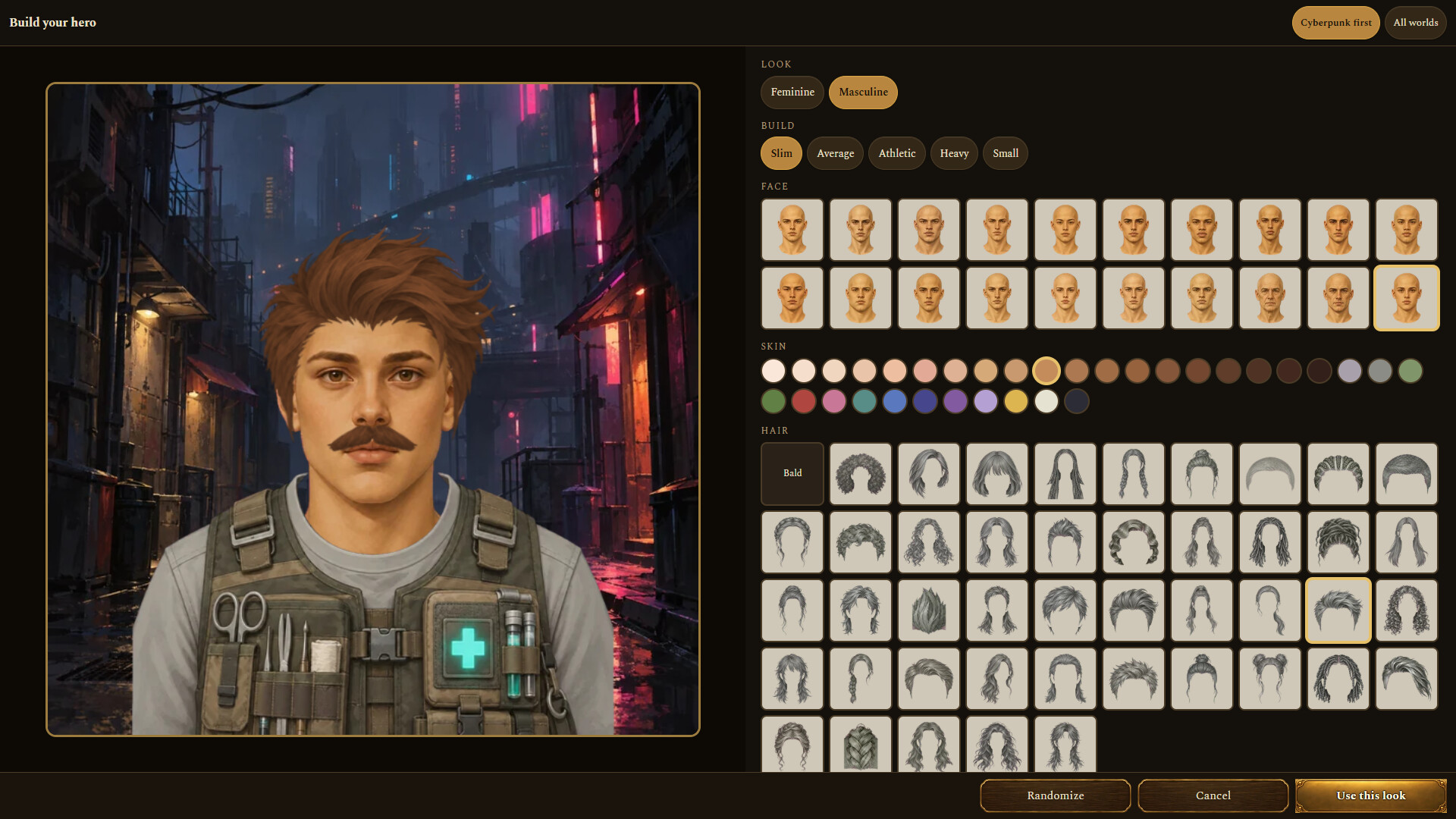Pick the older wrinkled face in second row
The width and height of the screenshot is (1456, 819).
point(1270,298)
